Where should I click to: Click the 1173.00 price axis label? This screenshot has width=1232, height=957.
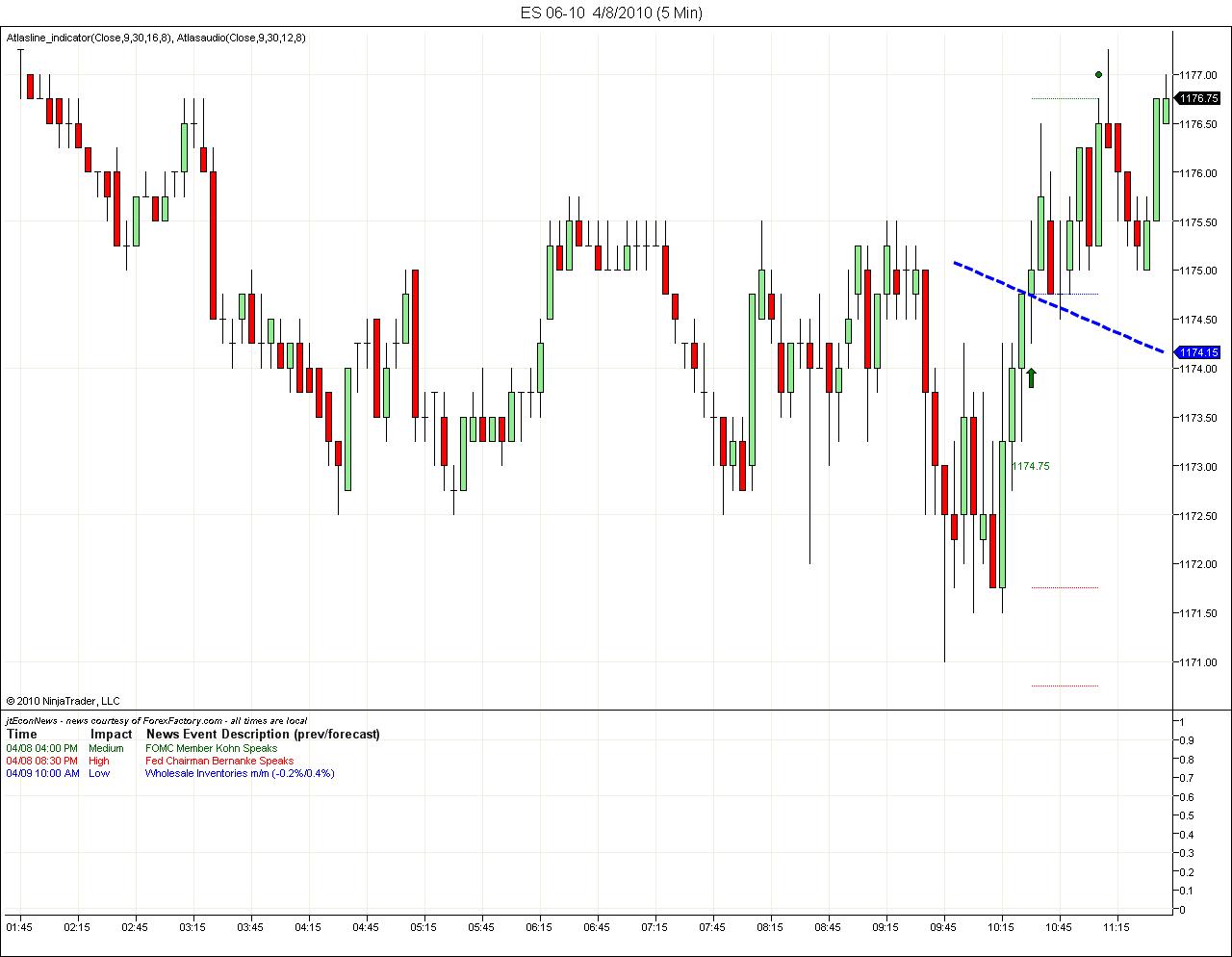pos(1198,466)
